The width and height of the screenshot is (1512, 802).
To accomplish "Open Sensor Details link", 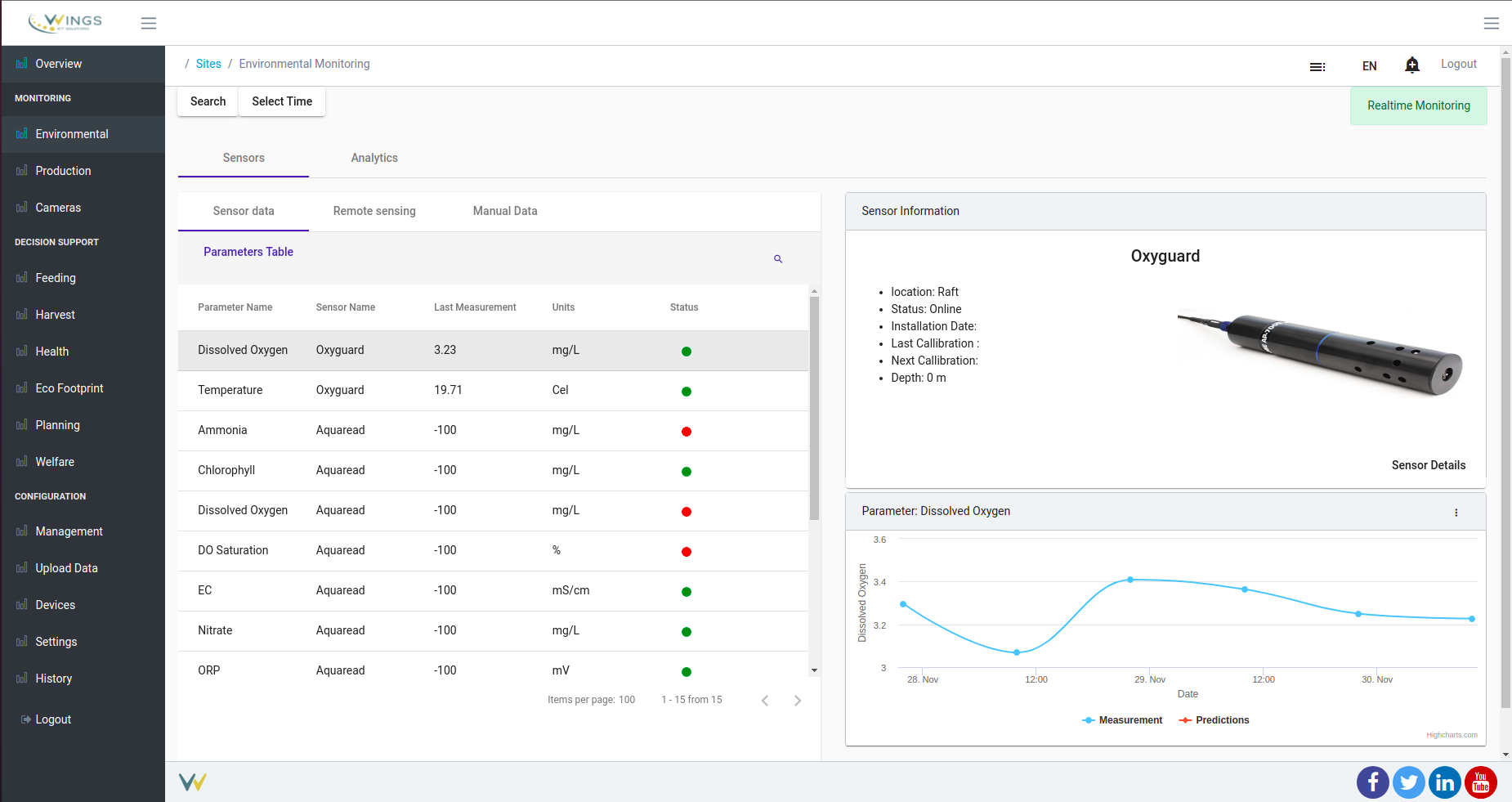I will [x=1428, y=465].
